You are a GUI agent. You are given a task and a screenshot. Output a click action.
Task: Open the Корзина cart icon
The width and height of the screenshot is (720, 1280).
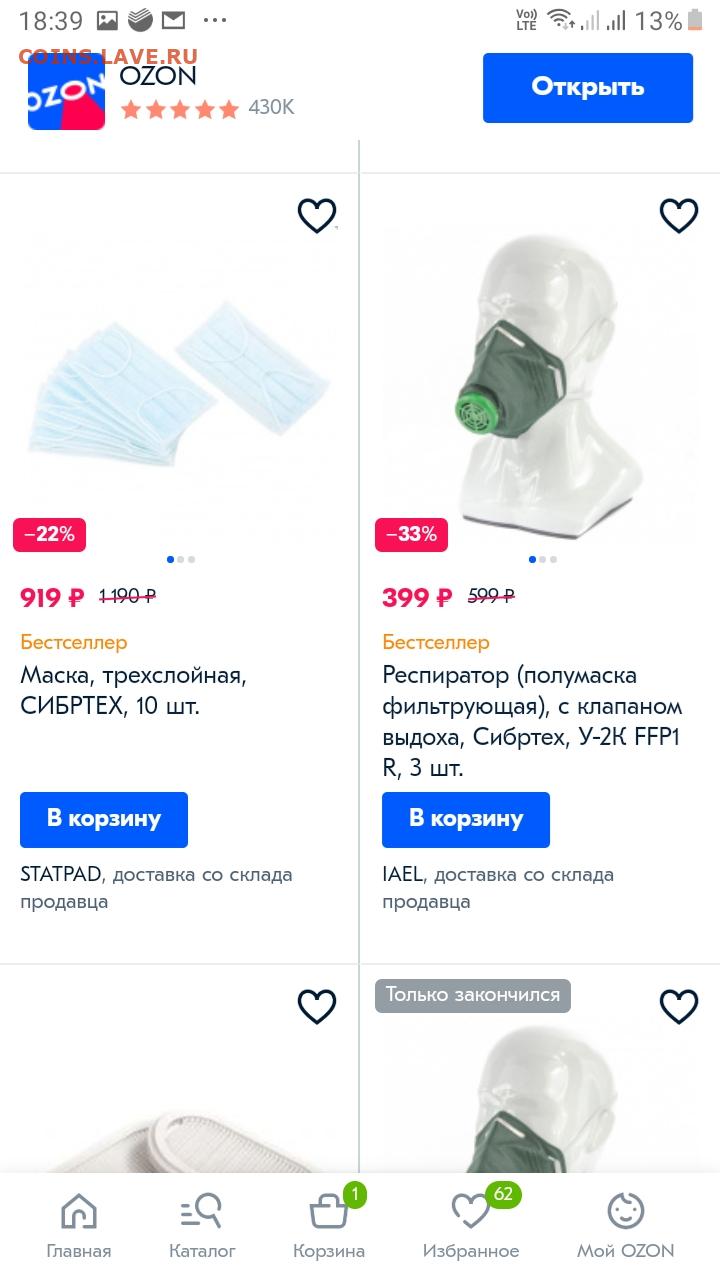coord(329,1223)
